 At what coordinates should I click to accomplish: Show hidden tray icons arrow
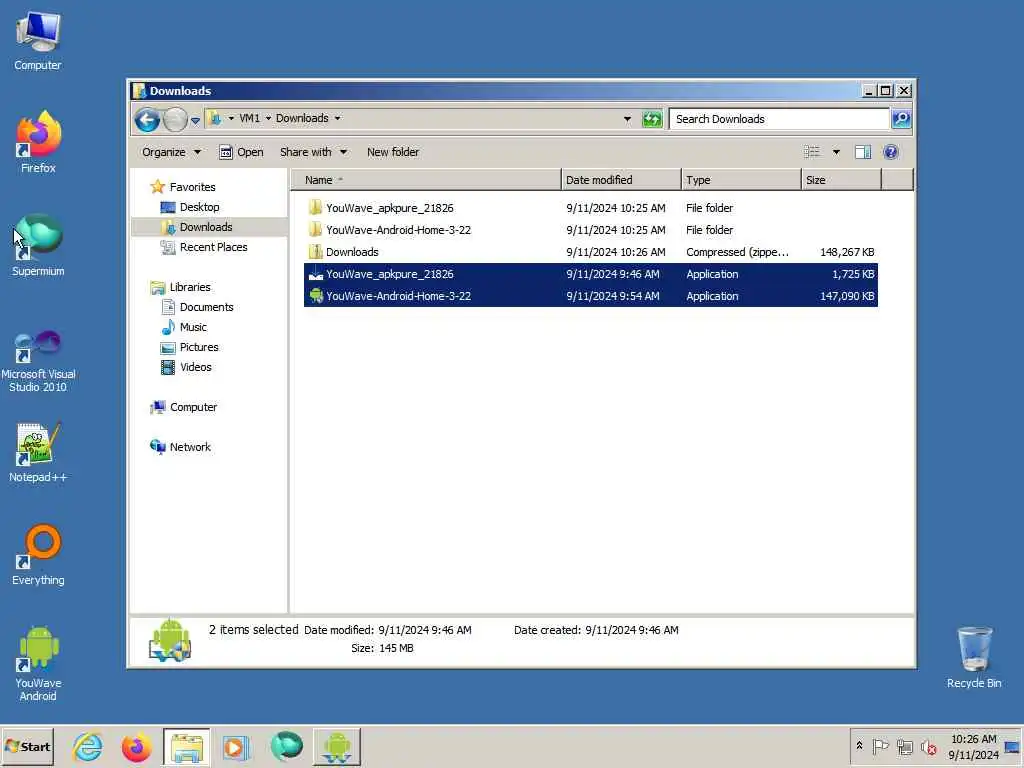[x=859, y=746]
